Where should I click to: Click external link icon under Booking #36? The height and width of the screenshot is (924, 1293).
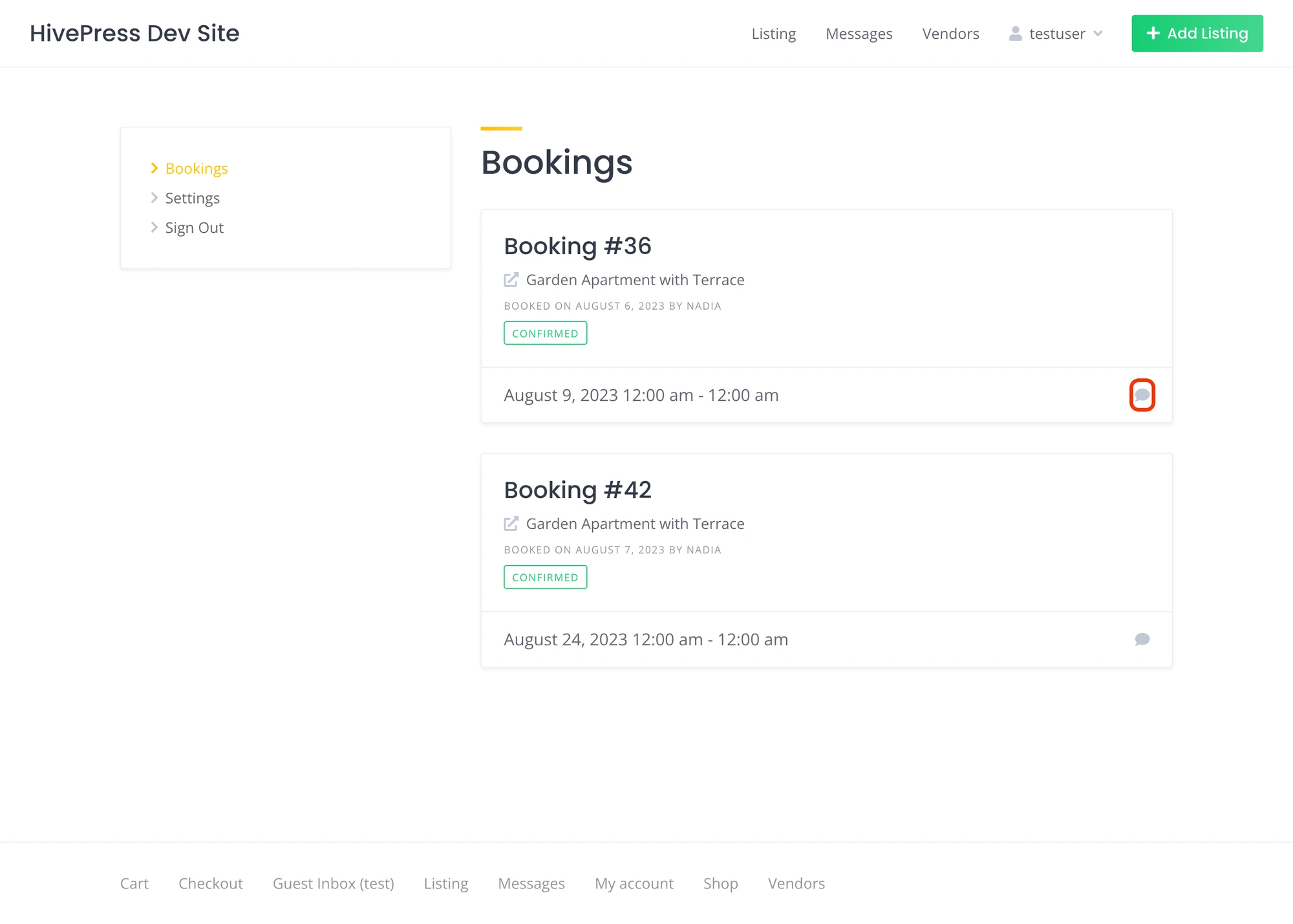coord(511,280)
